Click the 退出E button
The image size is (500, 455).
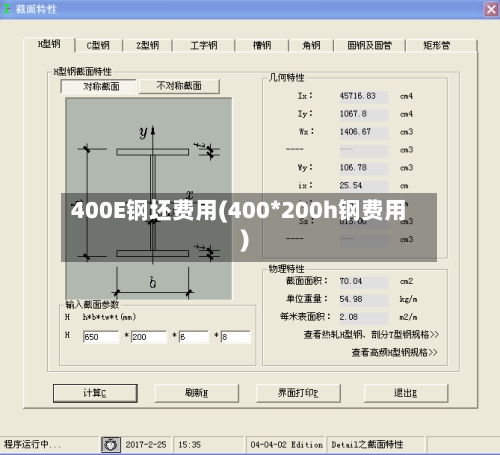click(406, 393)
